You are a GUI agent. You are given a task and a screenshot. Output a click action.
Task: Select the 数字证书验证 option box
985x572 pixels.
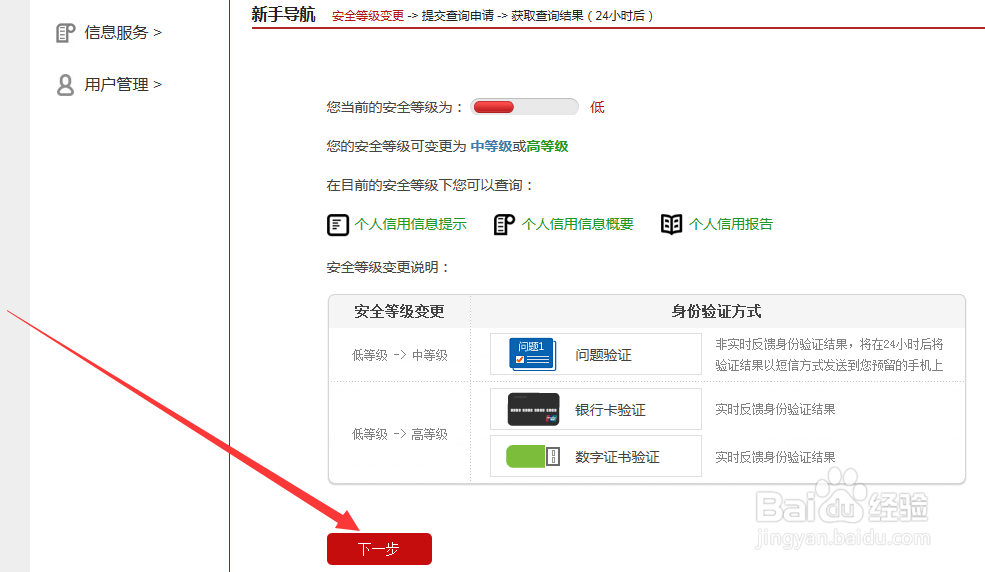(596, 456)
